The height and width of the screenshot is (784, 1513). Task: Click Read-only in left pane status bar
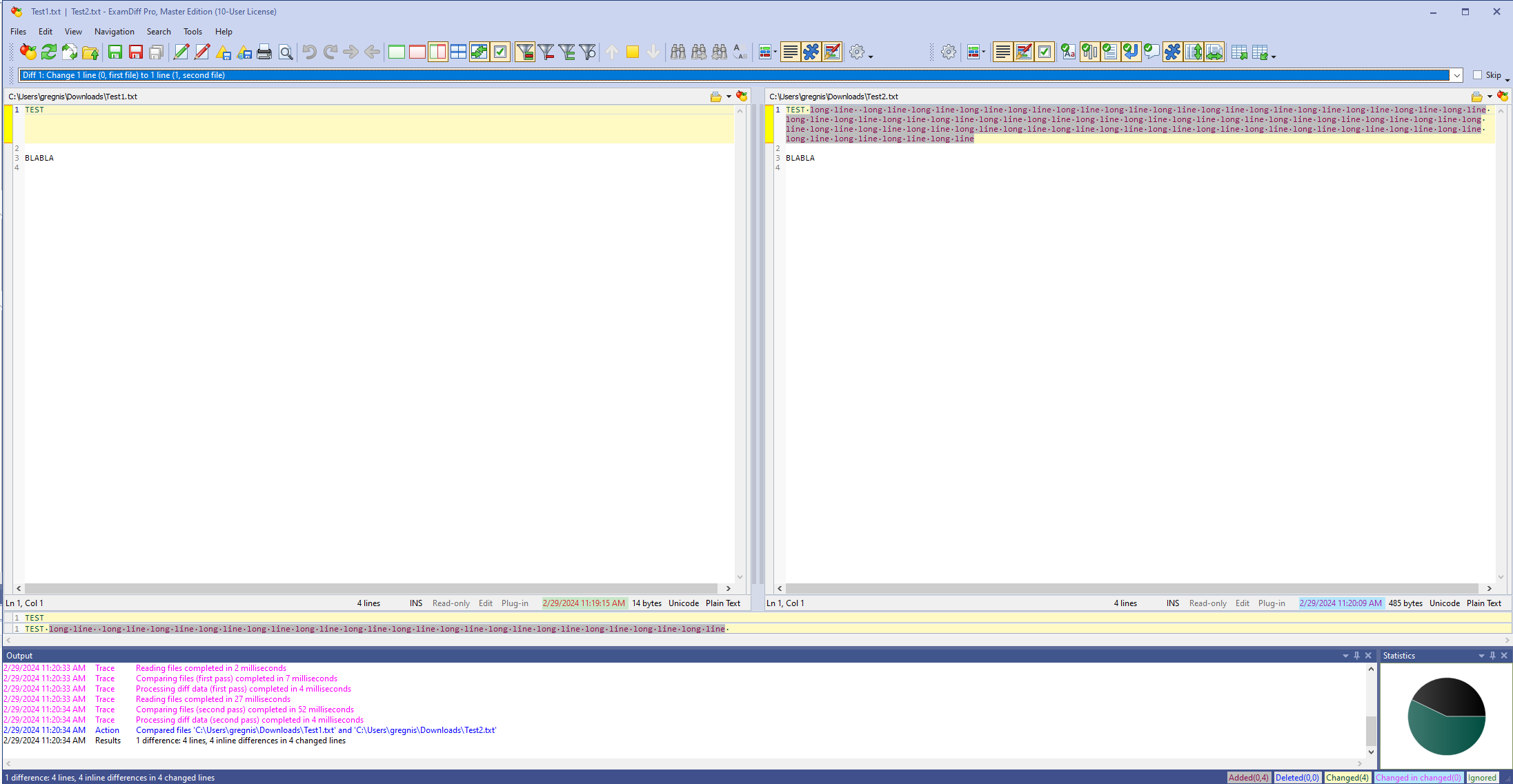451,603
